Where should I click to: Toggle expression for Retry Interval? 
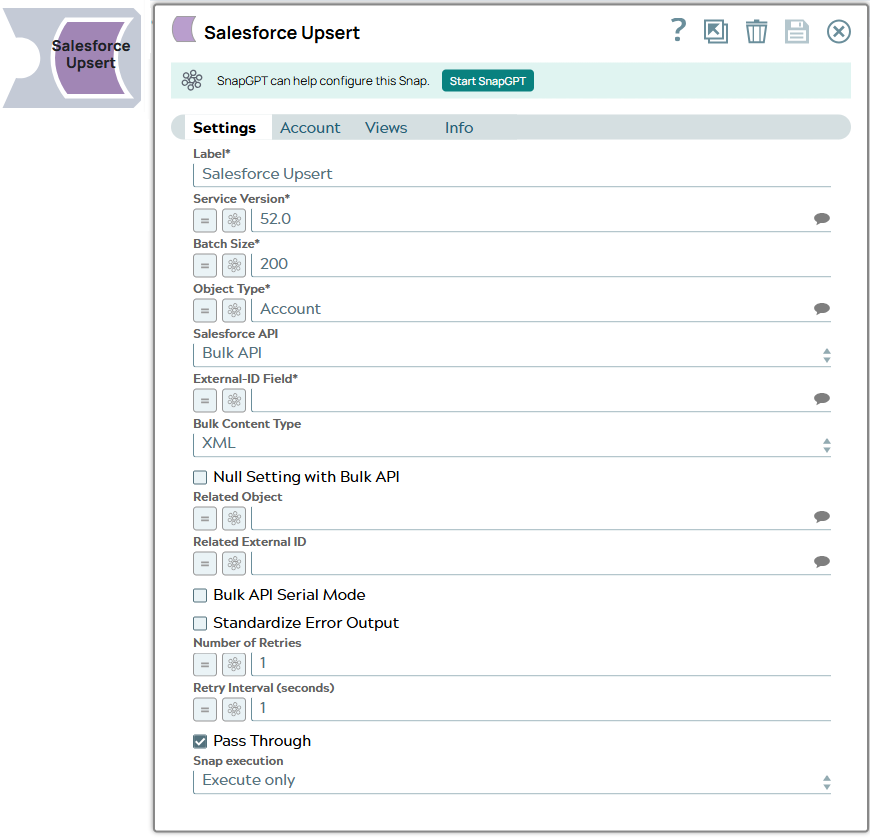coord(205,709)
